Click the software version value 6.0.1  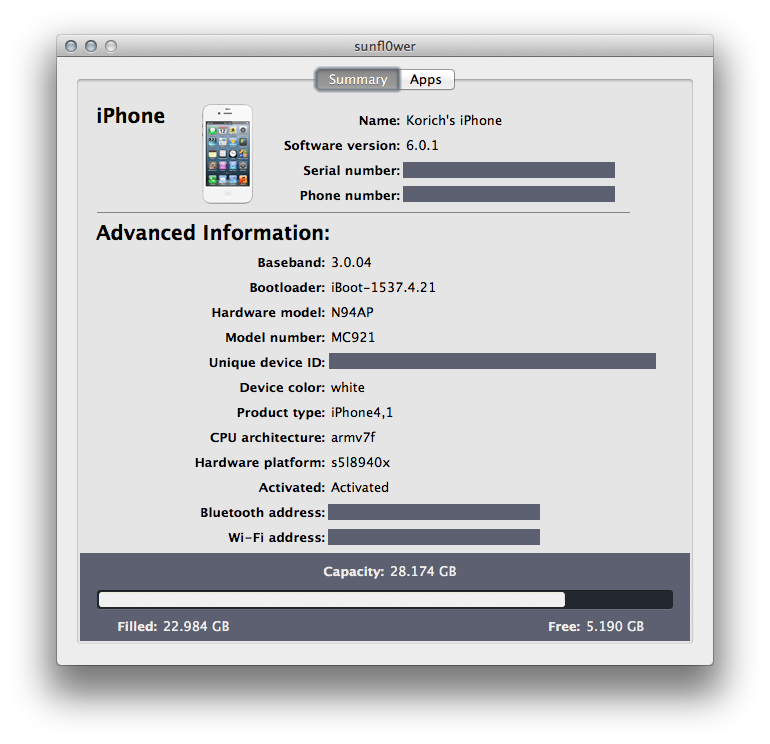(422, 146)
